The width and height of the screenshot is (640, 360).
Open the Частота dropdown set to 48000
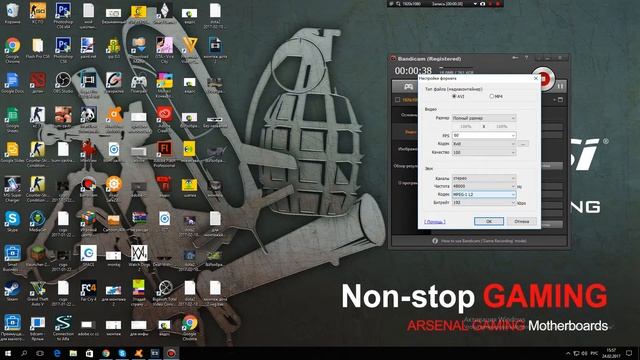coord(484,186)
